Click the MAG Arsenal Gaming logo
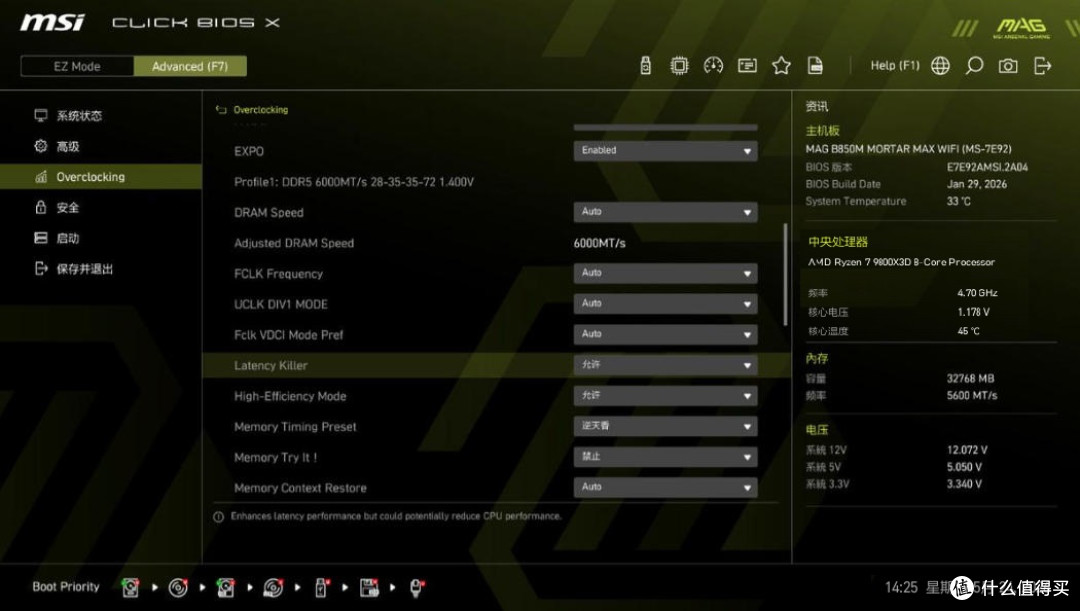1080x611 pixels. point(1021,28)
